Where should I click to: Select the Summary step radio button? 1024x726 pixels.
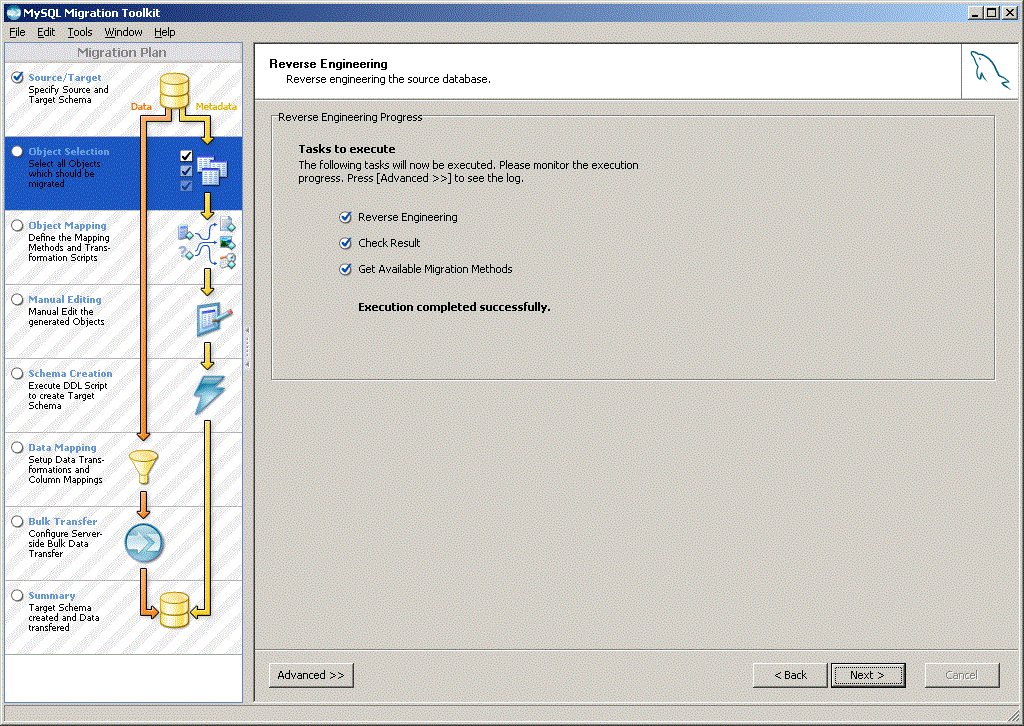(17, 595)
